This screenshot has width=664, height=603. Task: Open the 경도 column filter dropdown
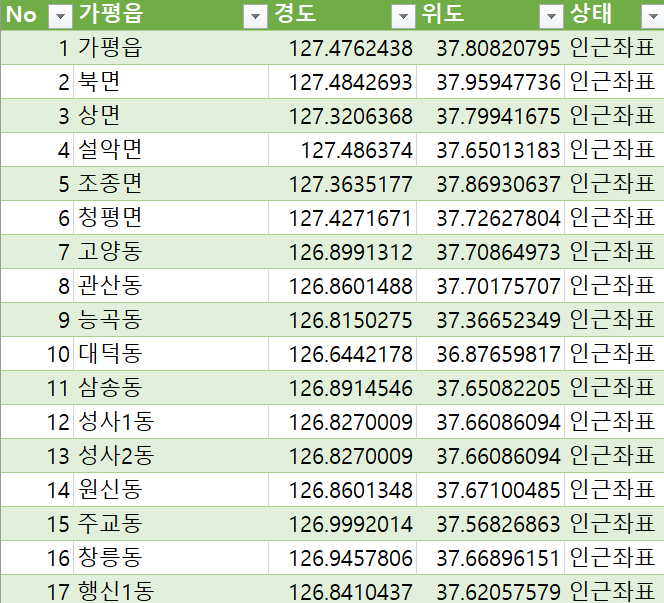[403, 17]
